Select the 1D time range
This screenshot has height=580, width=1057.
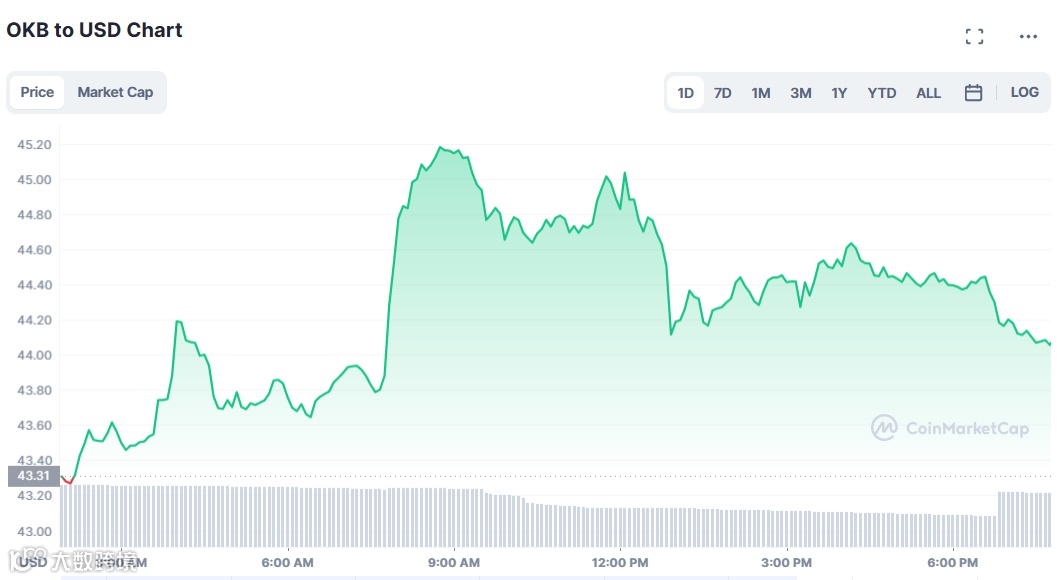click(686, 93)
